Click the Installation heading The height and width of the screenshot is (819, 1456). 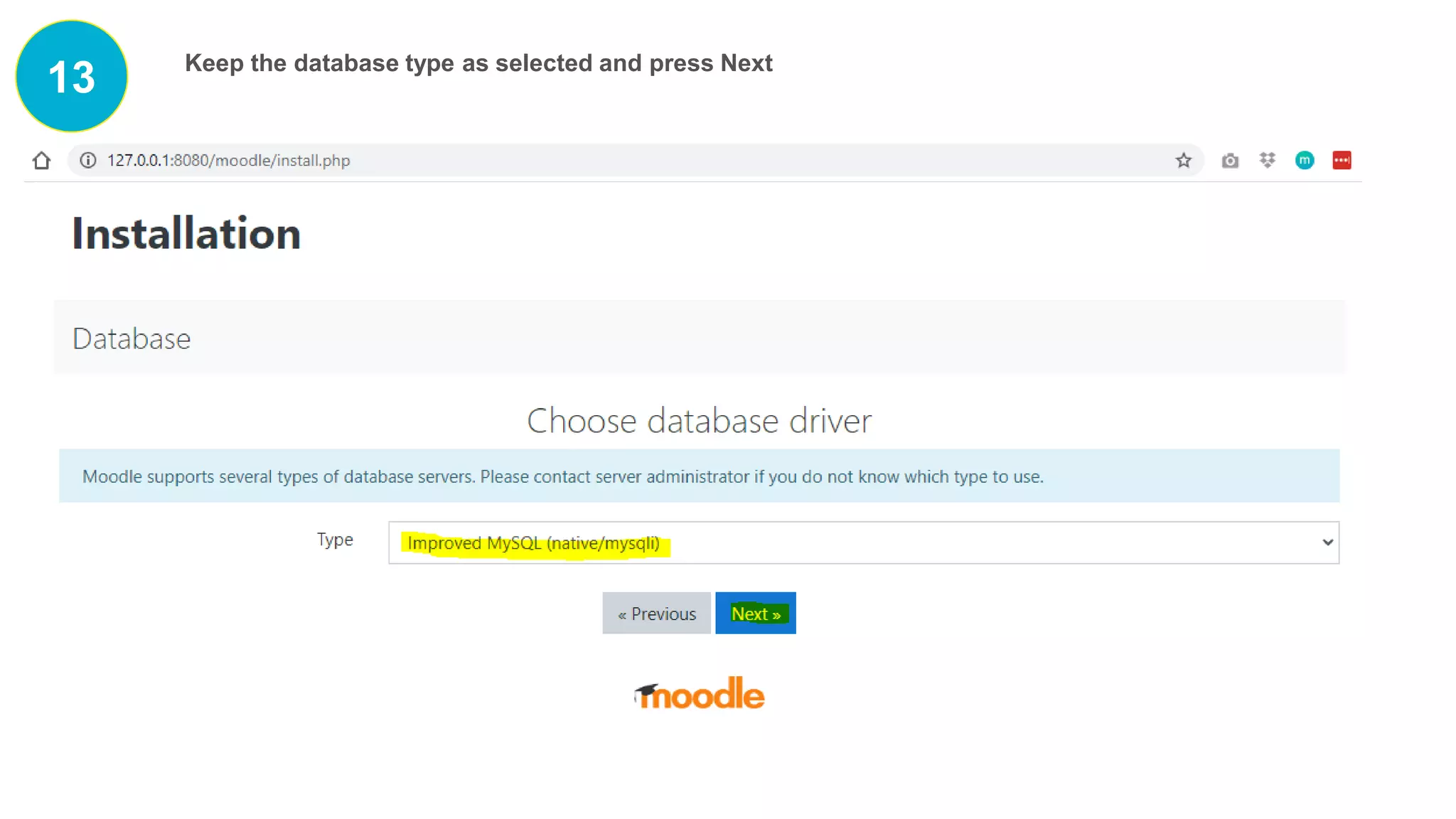pos(186,233)
